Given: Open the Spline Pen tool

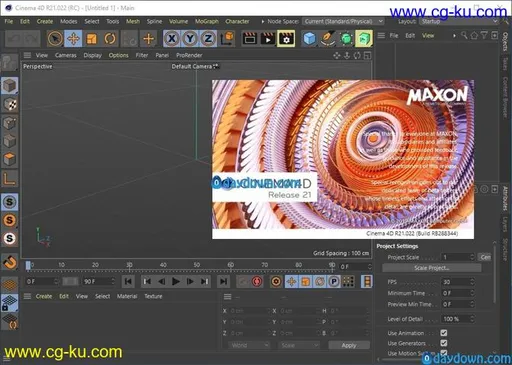Looking at the screenshot, I should point(328,39).
